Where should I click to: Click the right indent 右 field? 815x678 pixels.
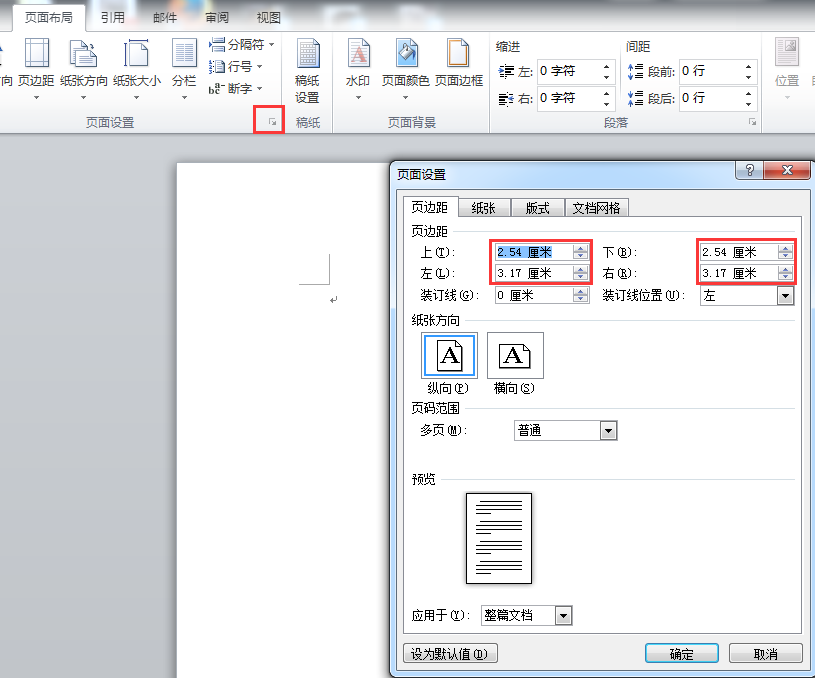click(569, 98)
